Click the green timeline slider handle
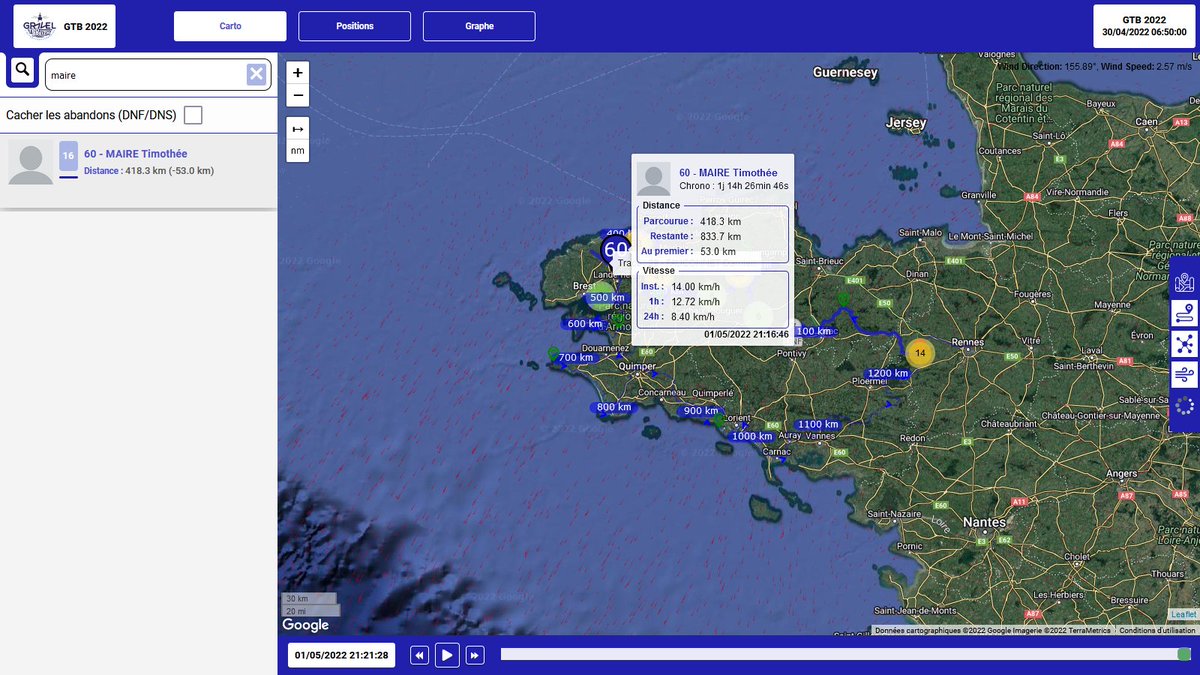 pyautogui.click(x=1184, y=655)
